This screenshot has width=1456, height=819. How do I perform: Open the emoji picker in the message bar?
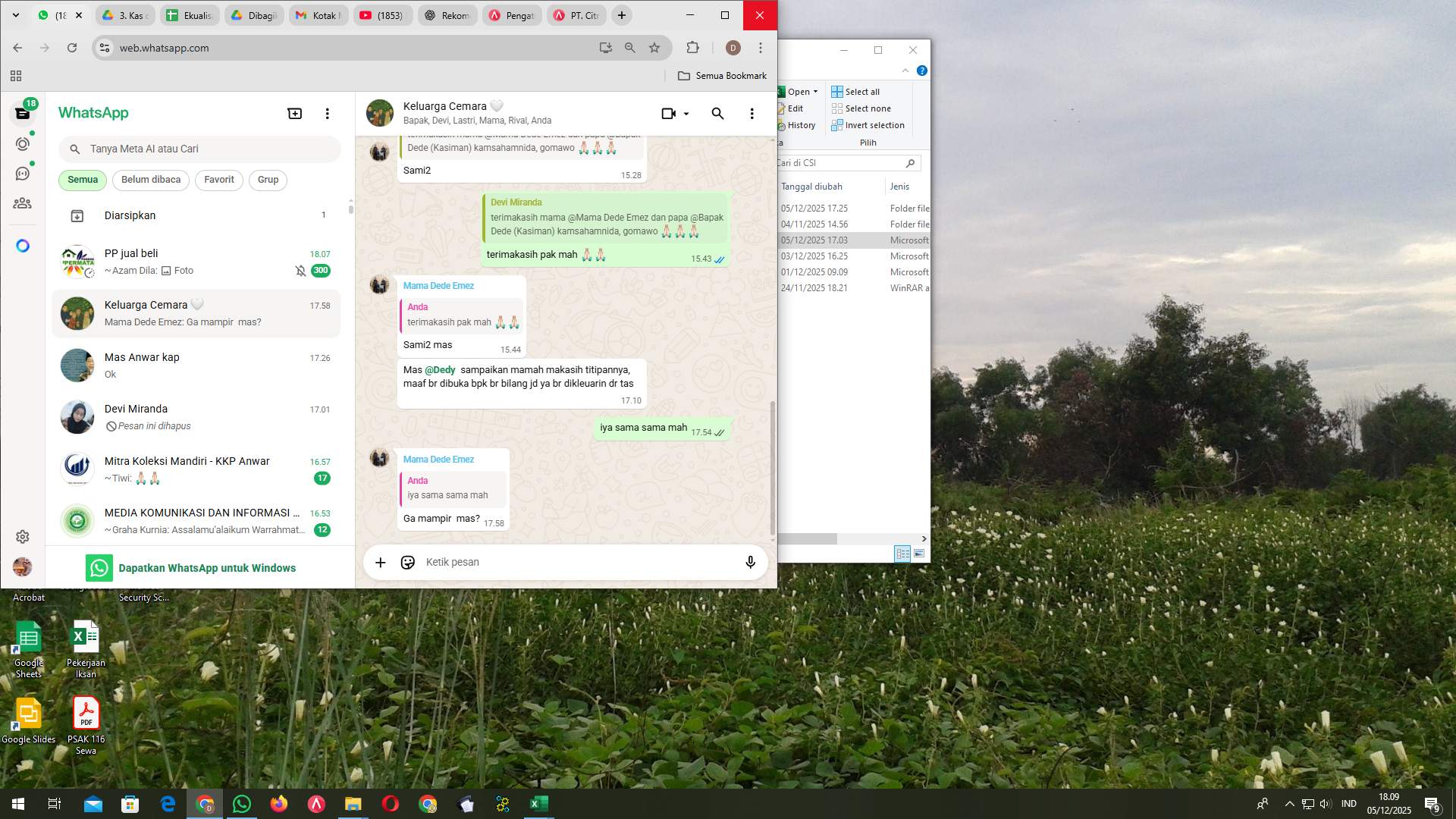tap(408, 562)
